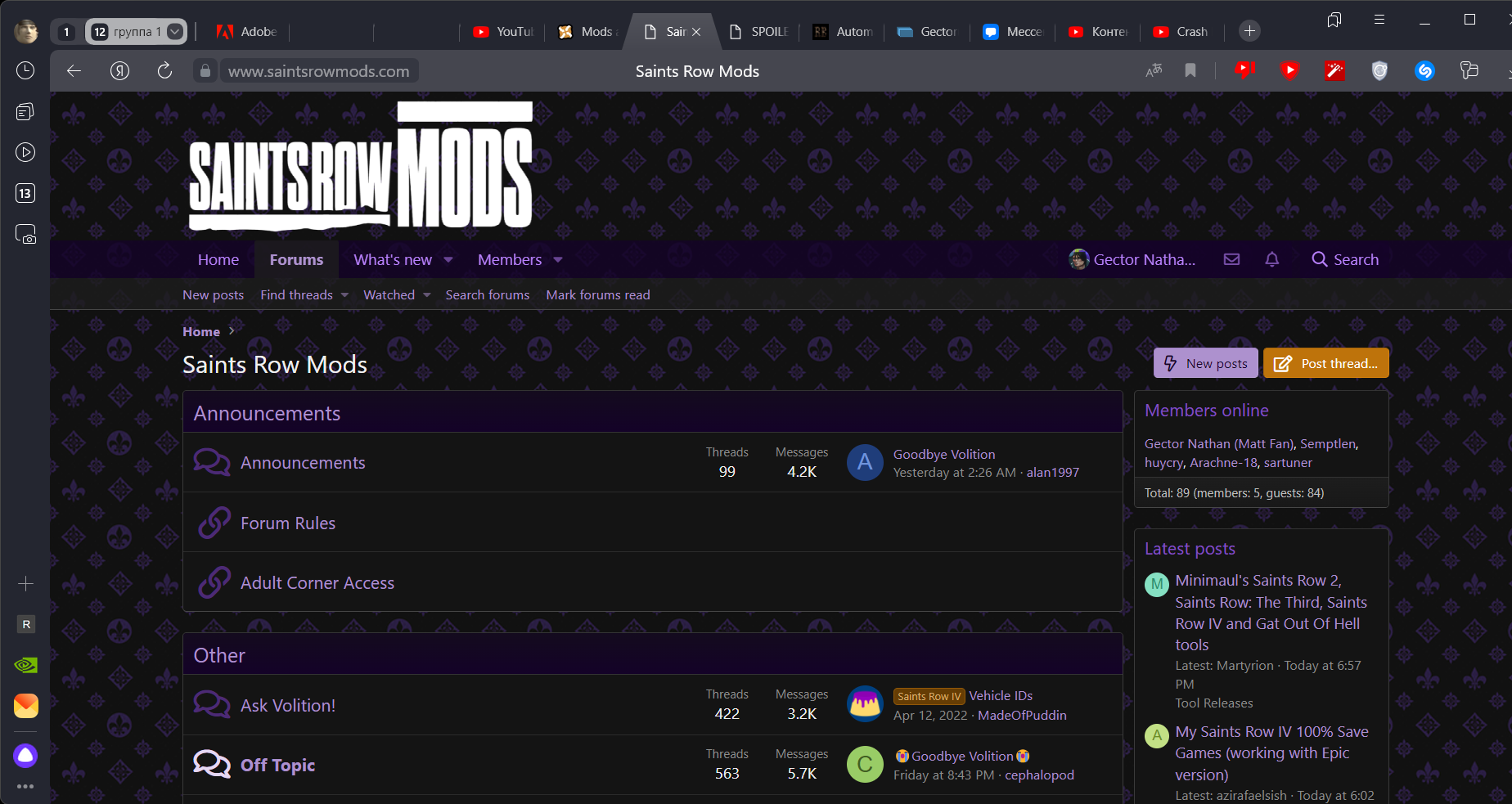Switch to the Adobe tab
The width and height of the screenshot is (1512, 804).
(x=249, y=32)
